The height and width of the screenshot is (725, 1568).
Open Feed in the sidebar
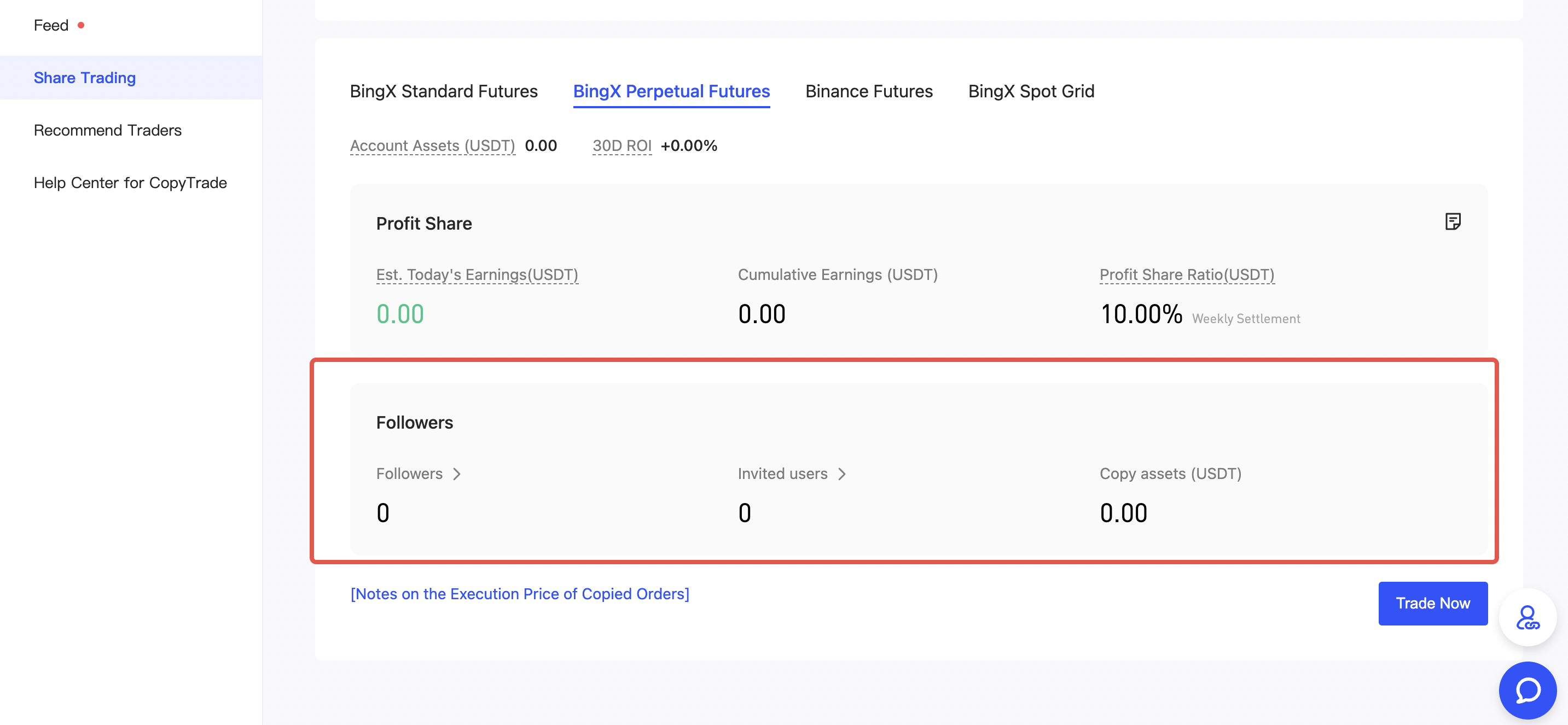coord(51,26)
